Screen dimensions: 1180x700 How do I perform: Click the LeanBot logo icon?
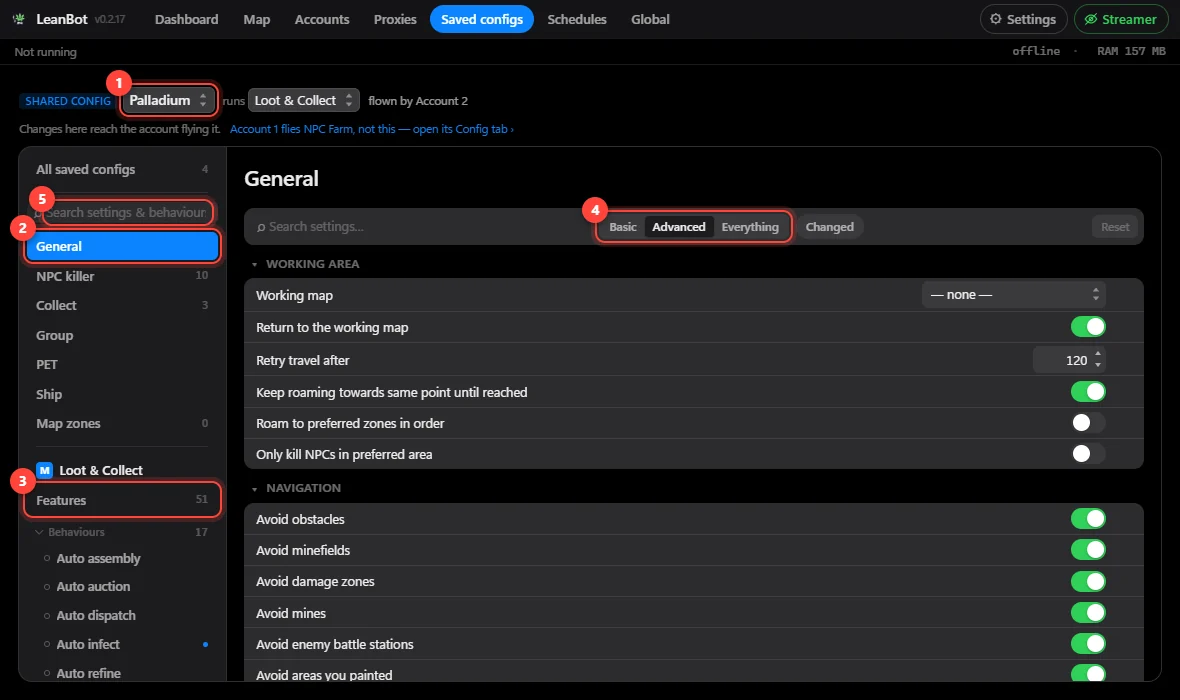(19, 19)
